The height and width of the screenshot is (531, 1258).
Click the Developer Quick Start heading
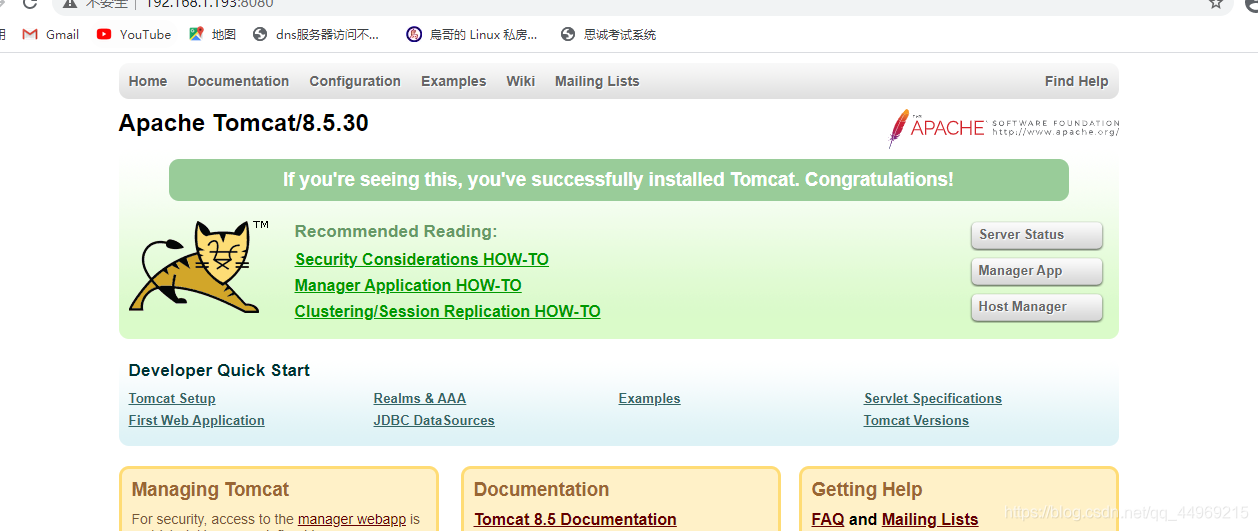[219, 370]
